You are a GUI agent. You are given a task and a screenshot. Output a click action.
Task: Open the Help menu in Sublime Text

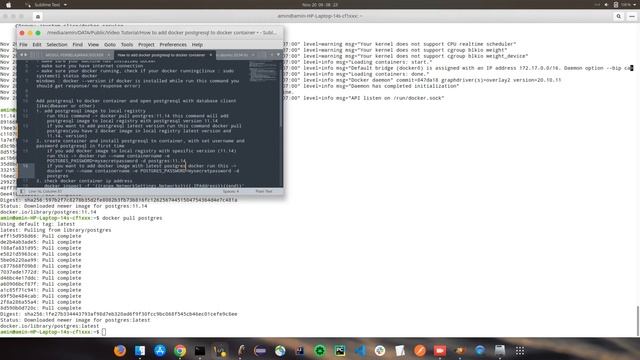197,44
